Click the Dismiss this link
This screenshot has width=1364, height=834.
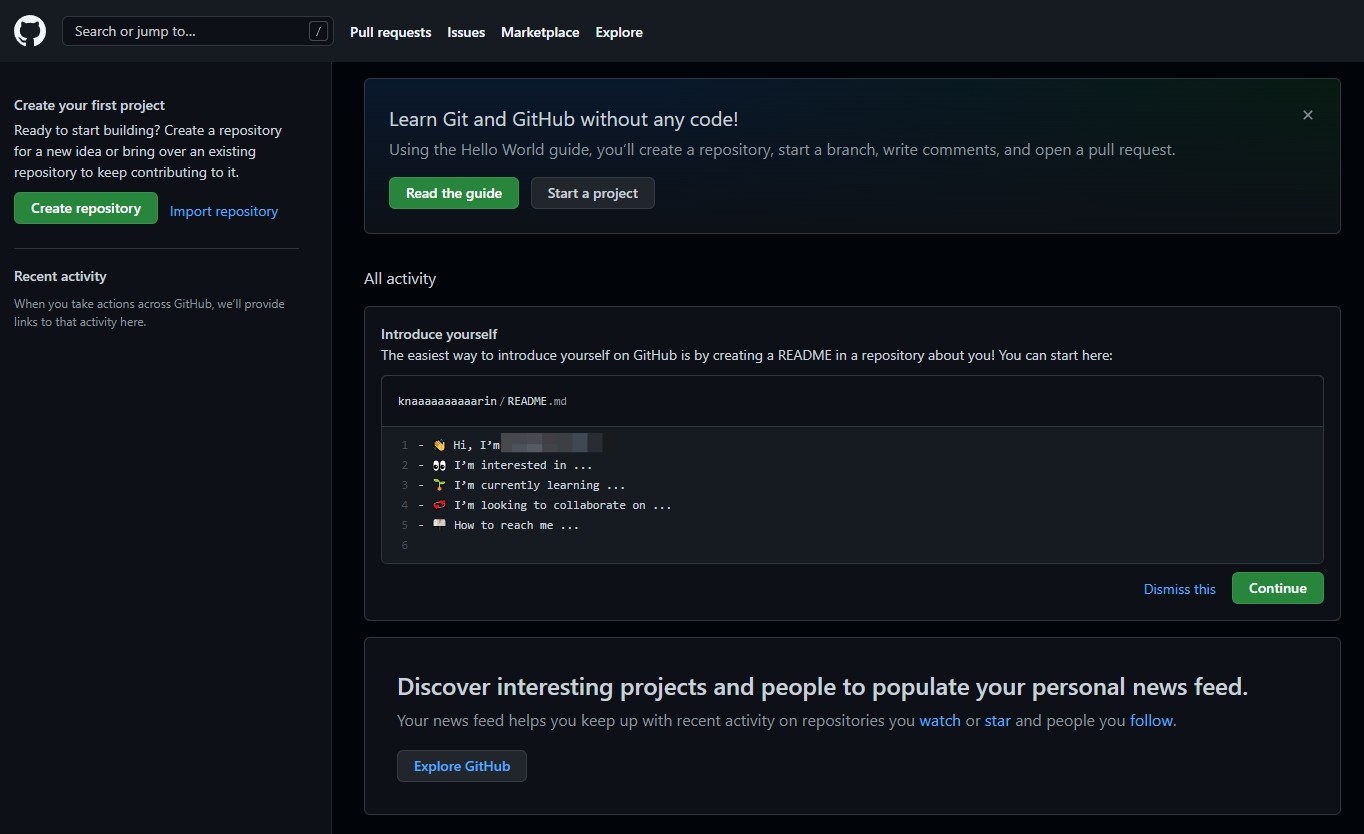tap(1180, 589)
